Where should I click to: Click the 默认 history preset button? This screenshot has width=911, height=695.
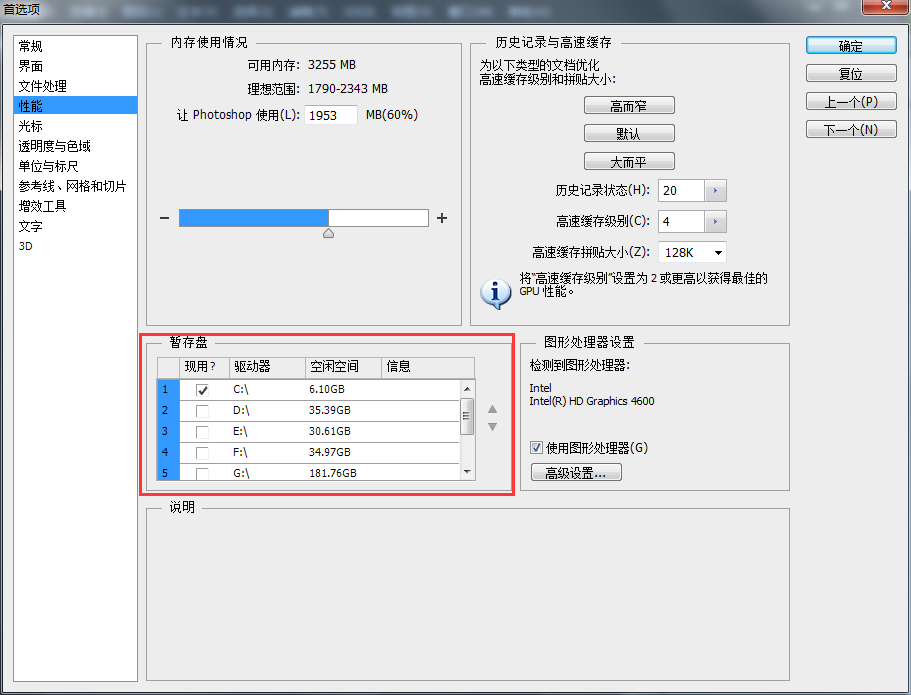pyautogui.click(x=629, y=132)
